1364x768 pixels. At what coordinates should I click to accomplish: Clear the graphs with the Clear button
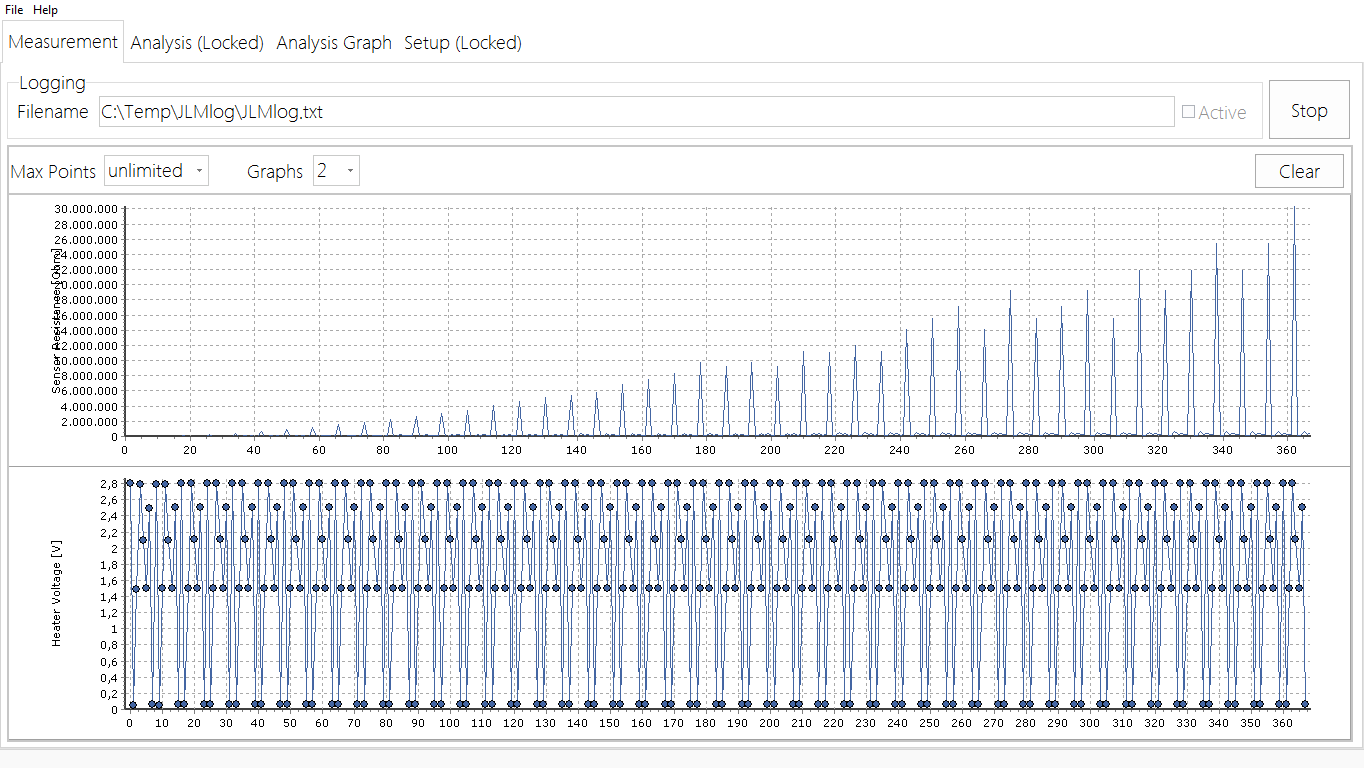(1299, 171)
